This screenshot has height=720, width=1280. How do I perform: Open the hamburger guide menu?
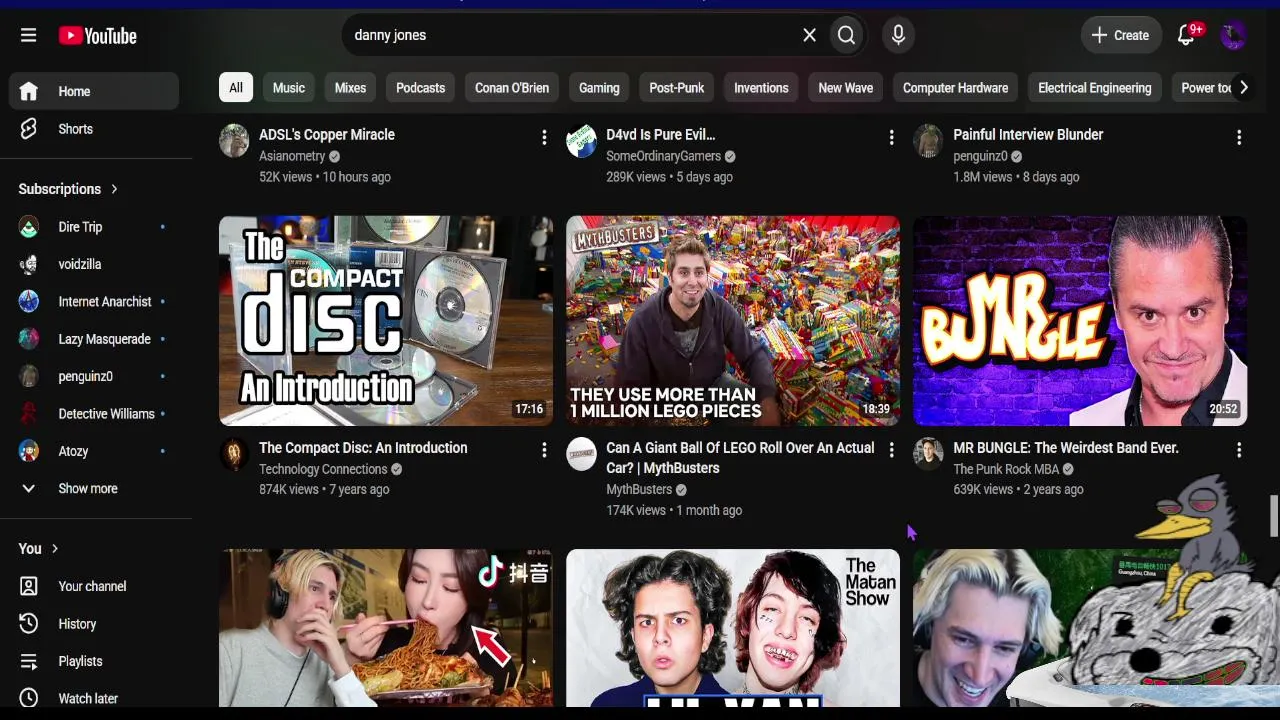tap(28, 35)
